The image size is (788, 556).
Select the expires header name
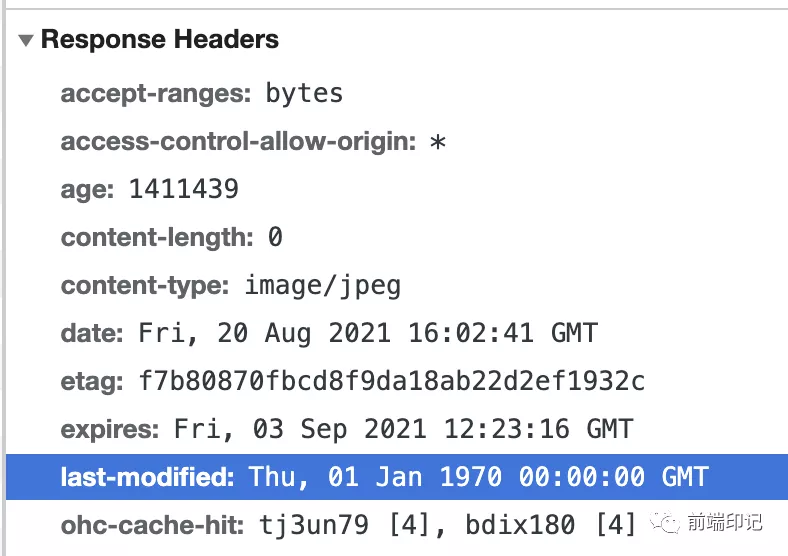pos(110,429)
